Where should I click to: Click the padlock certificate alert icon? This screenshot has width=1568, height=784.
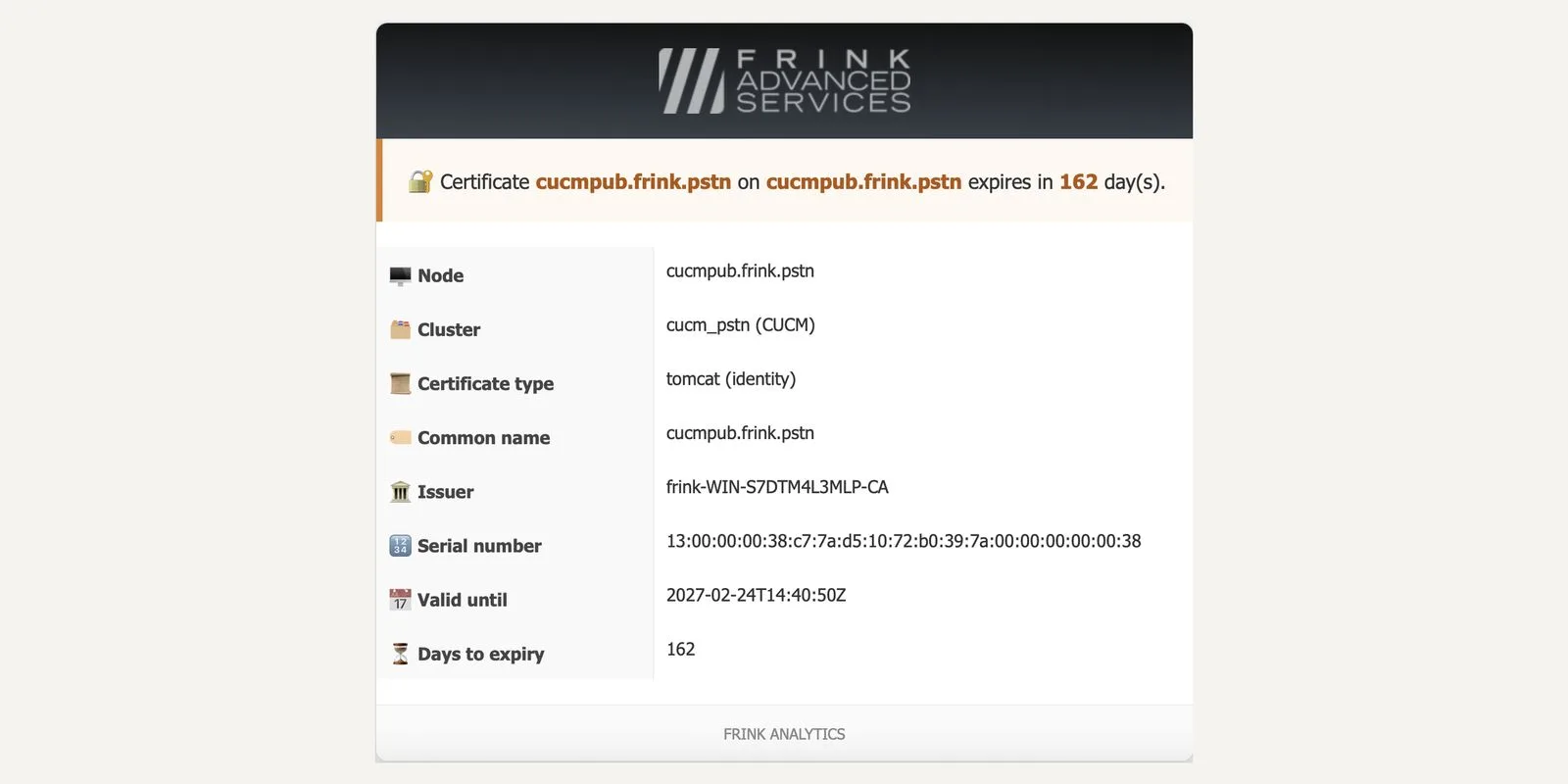pos(420,181)
